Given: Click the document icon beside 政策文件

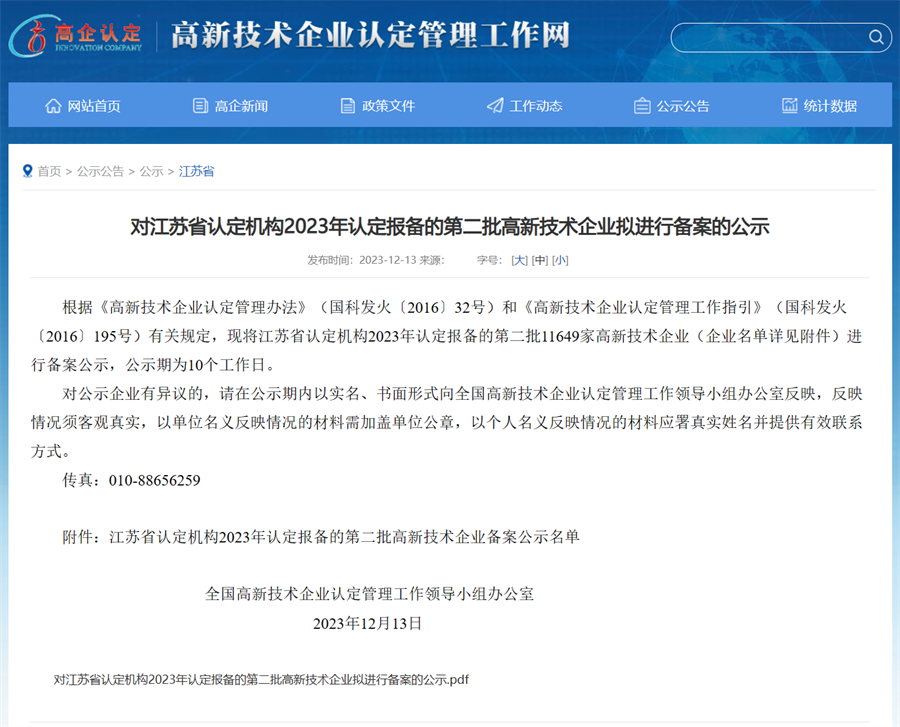Looking at the screenshot, I should pyautogui.click(x=348, y=106).
